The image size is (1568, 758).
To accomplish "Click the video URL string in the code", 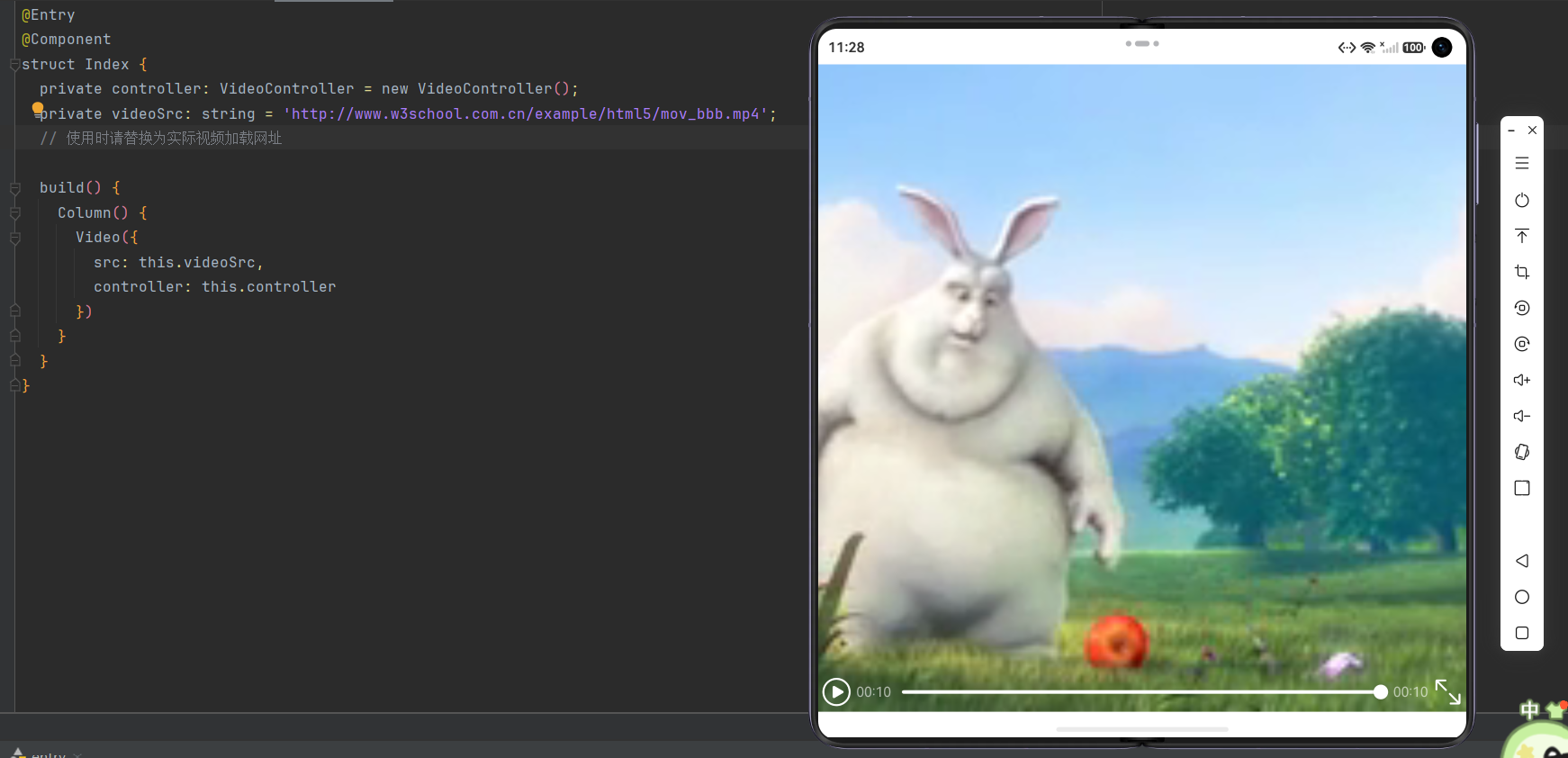I will 525,114.
